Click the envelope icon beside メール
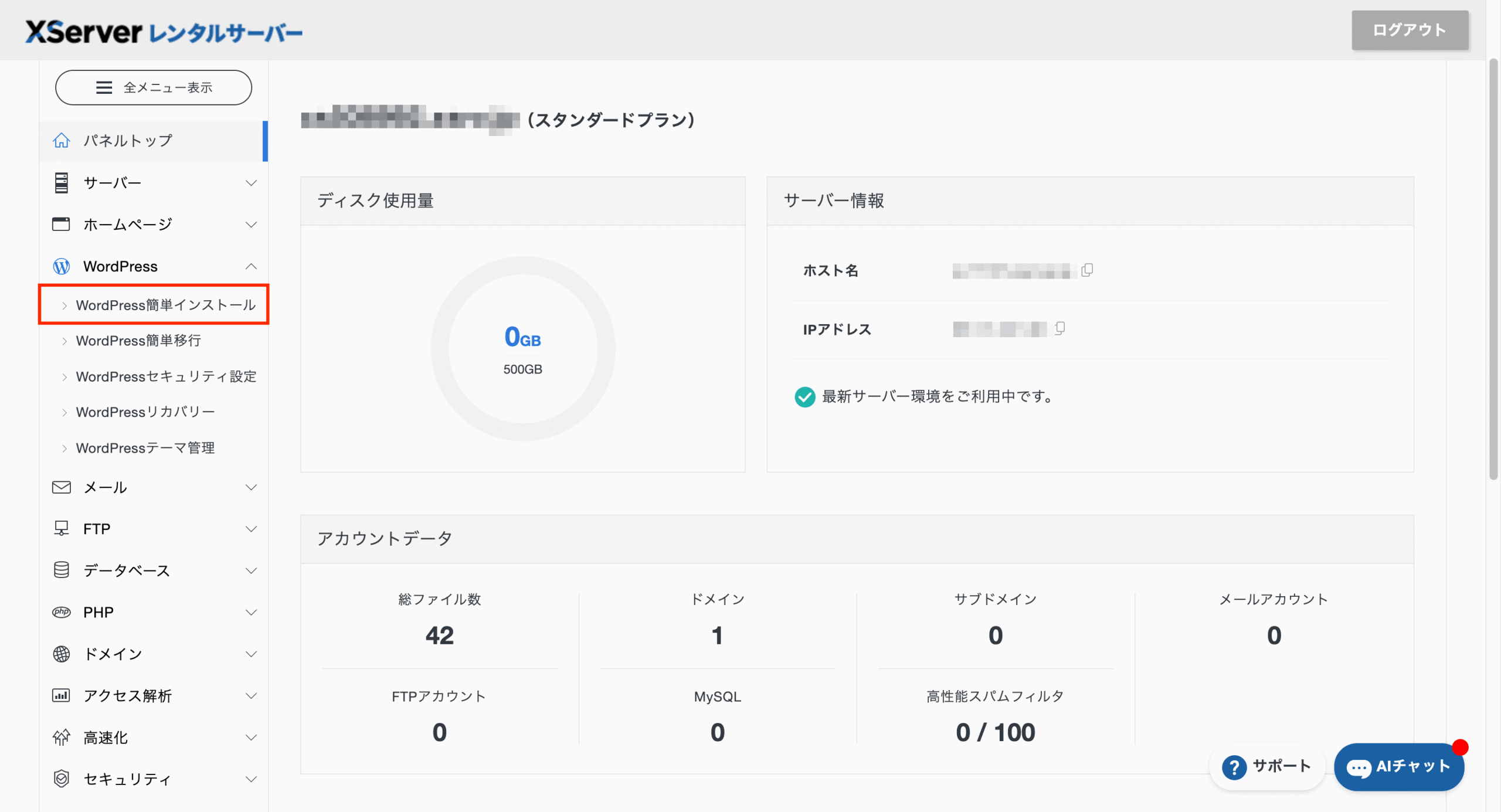This screenshot has width=1501, height=812. 62,487
